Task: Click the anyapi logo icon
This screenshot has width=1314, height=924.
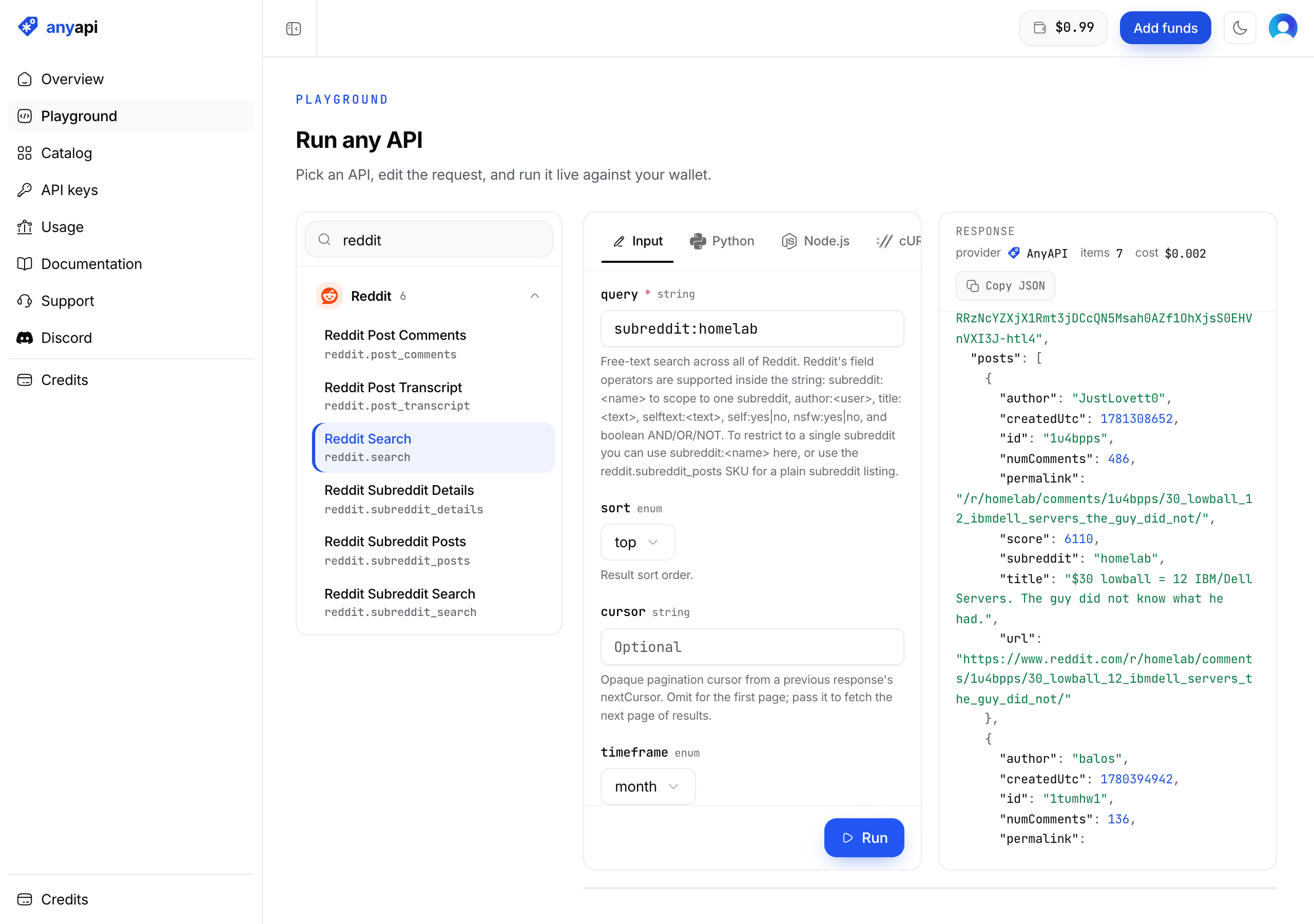Action: 28,27
